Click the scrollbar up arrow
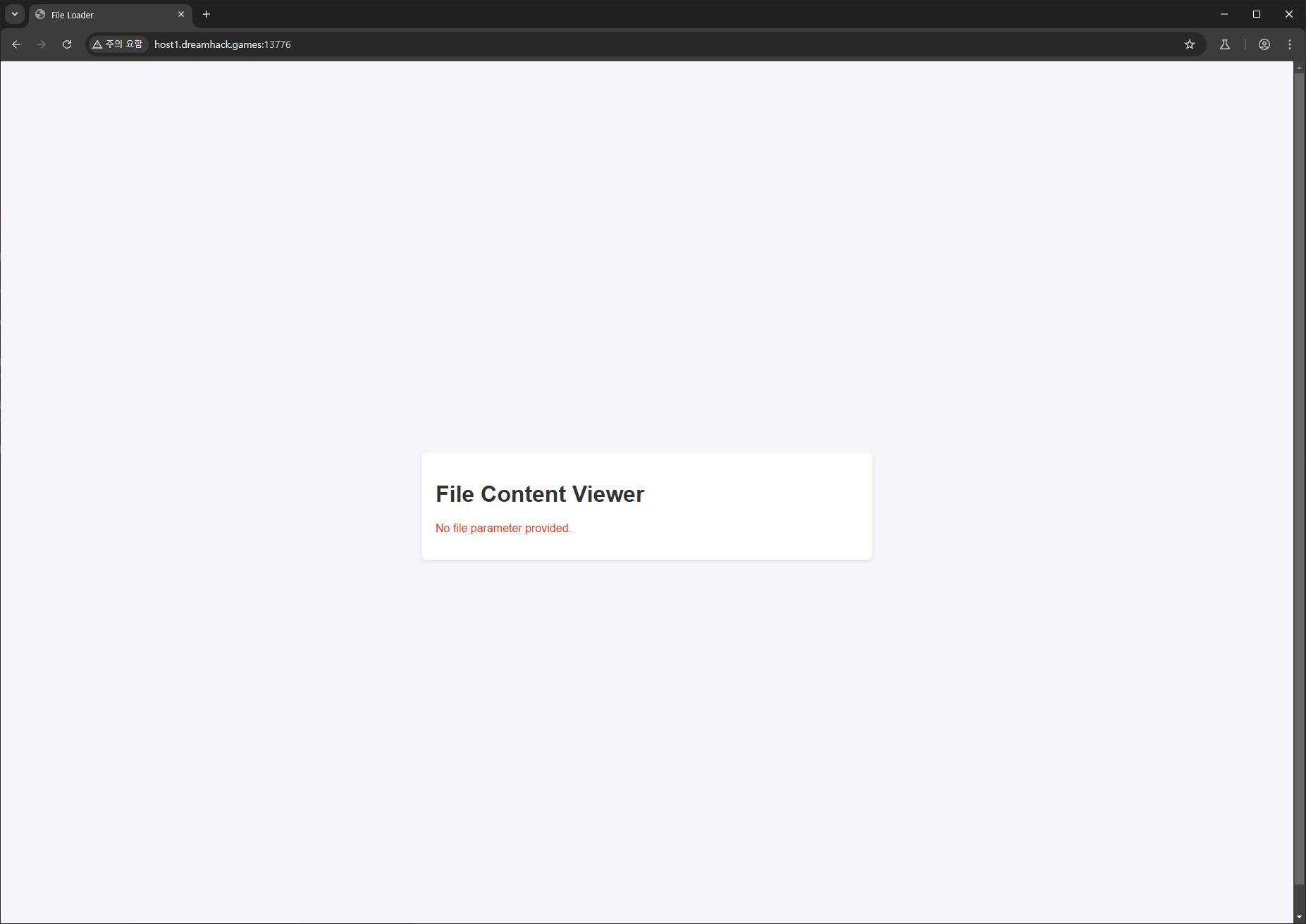 (1300, 68)
